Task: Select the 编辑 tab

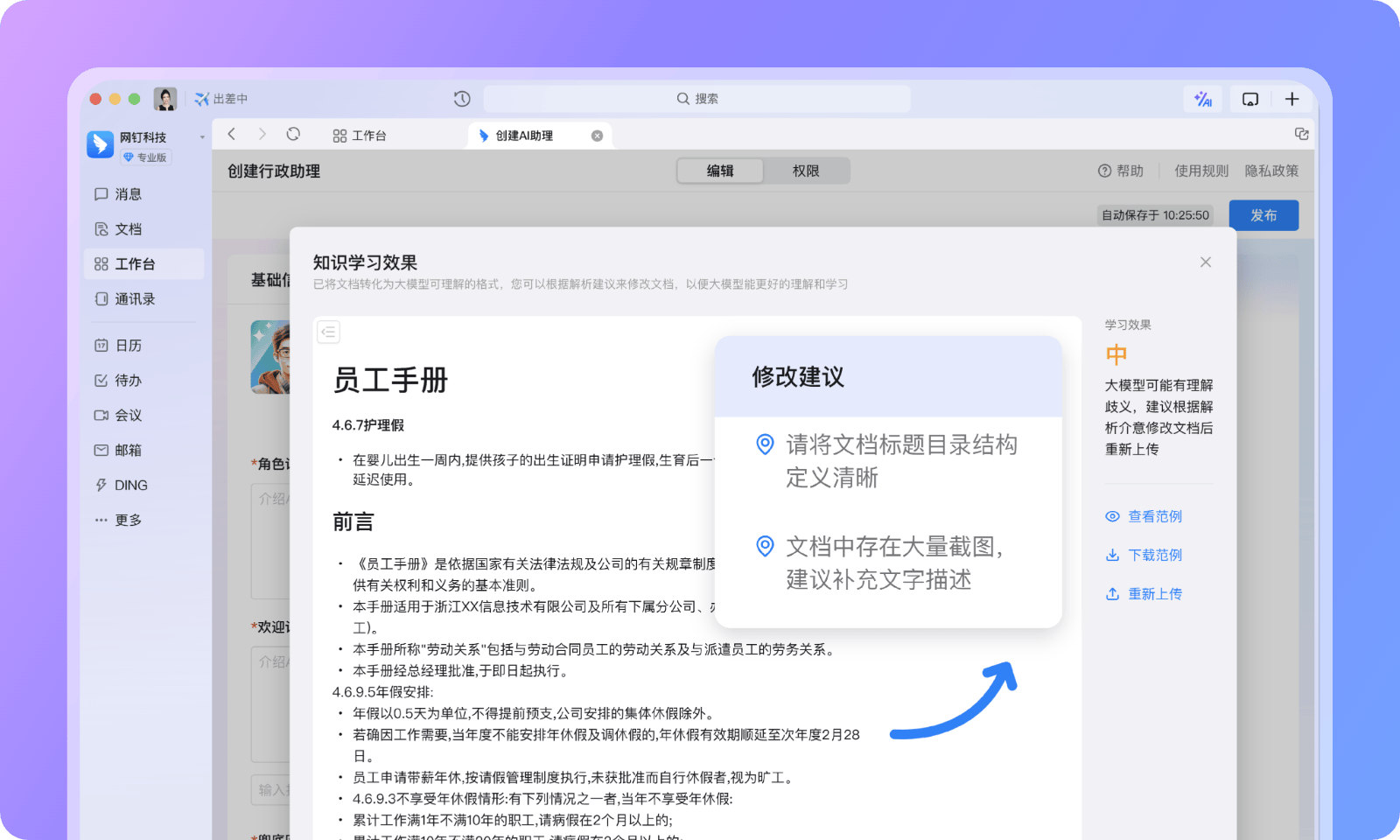Action: (x=720, y=171)
